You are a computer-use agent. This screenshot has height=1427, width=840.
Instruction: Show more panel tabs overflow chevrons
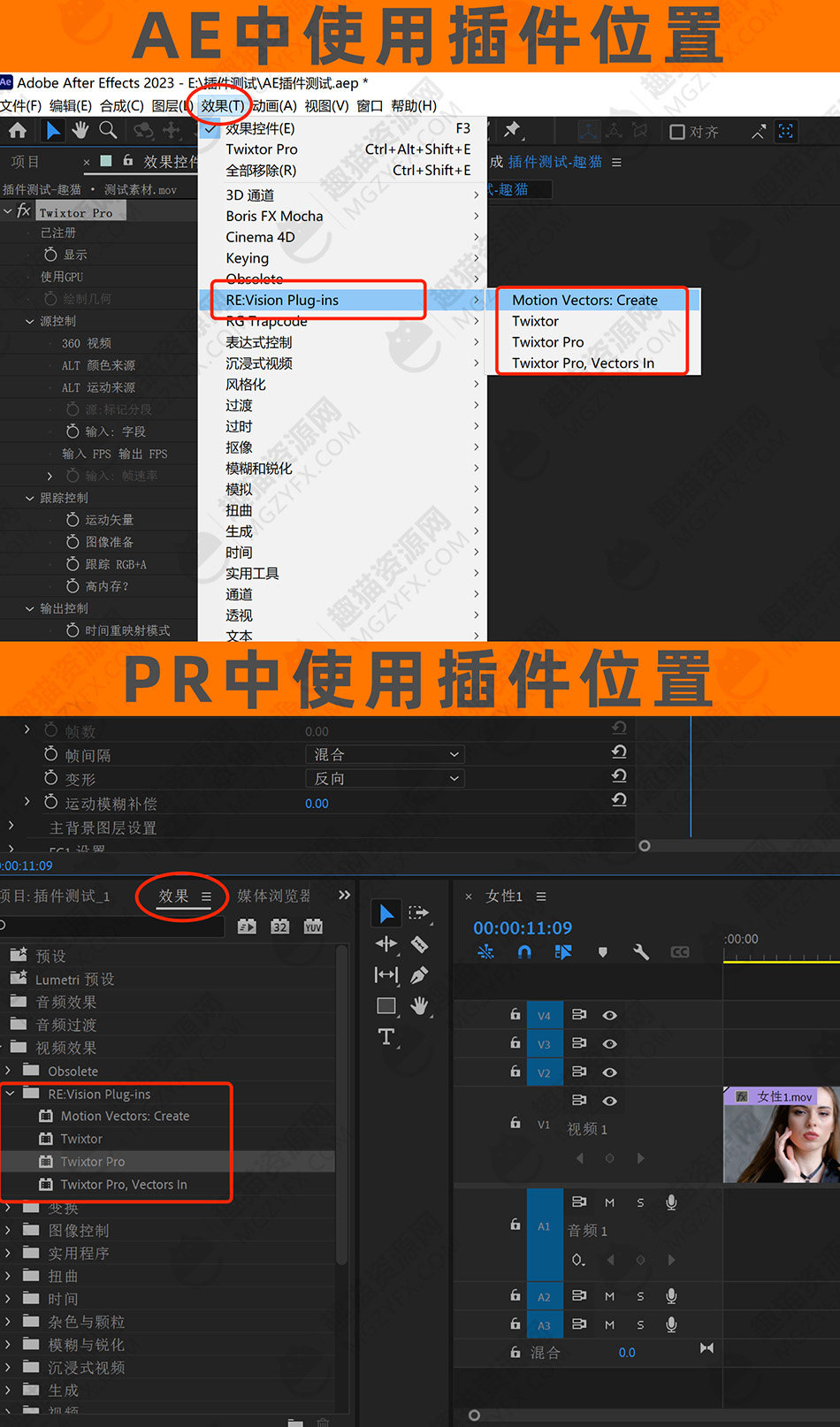344,896
